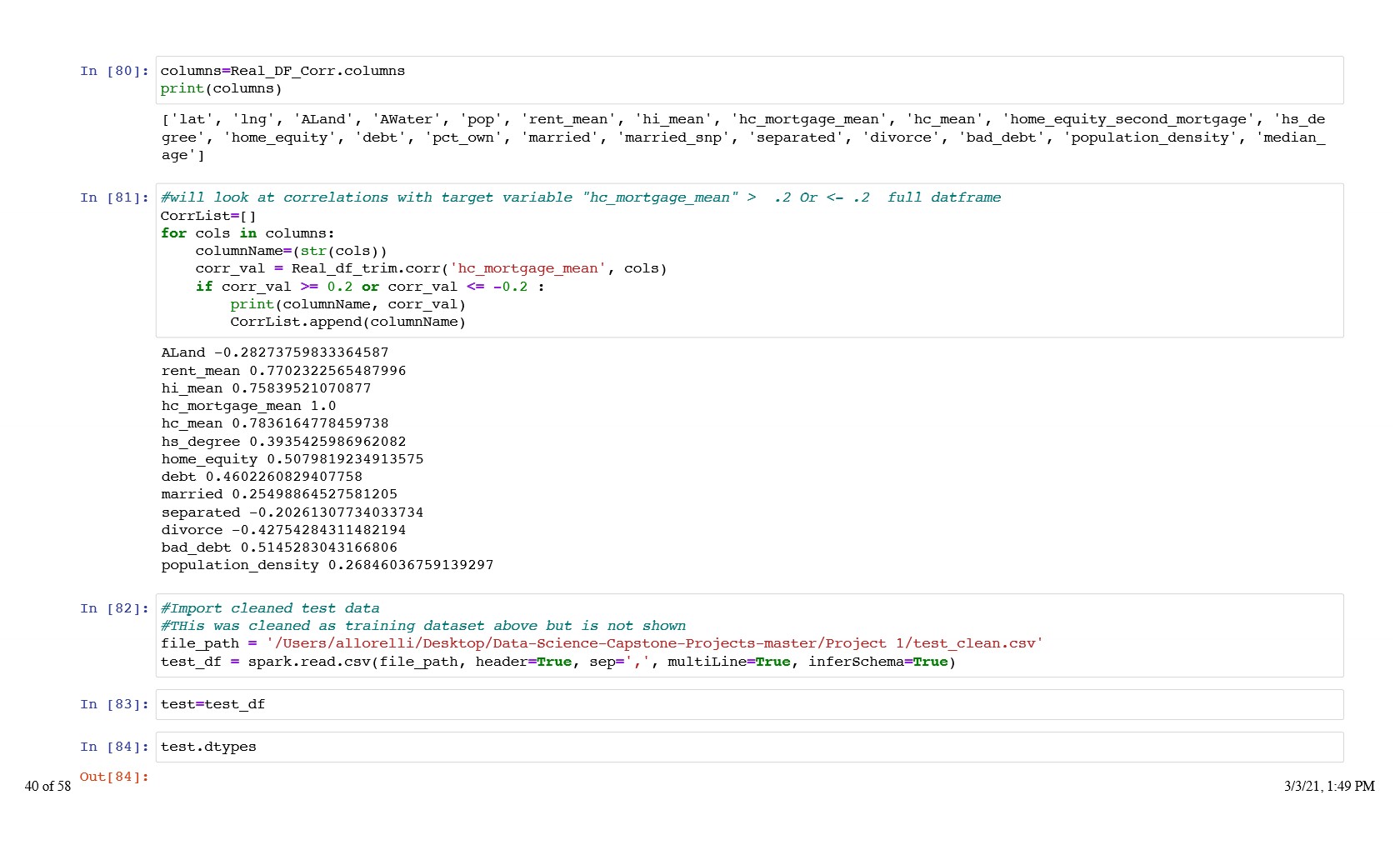The width and height of the screenshot is (1400, 850).
Task: Click the 3/3/21, 1:49 PM timestamp
Action: click(x=1328, y=786)
